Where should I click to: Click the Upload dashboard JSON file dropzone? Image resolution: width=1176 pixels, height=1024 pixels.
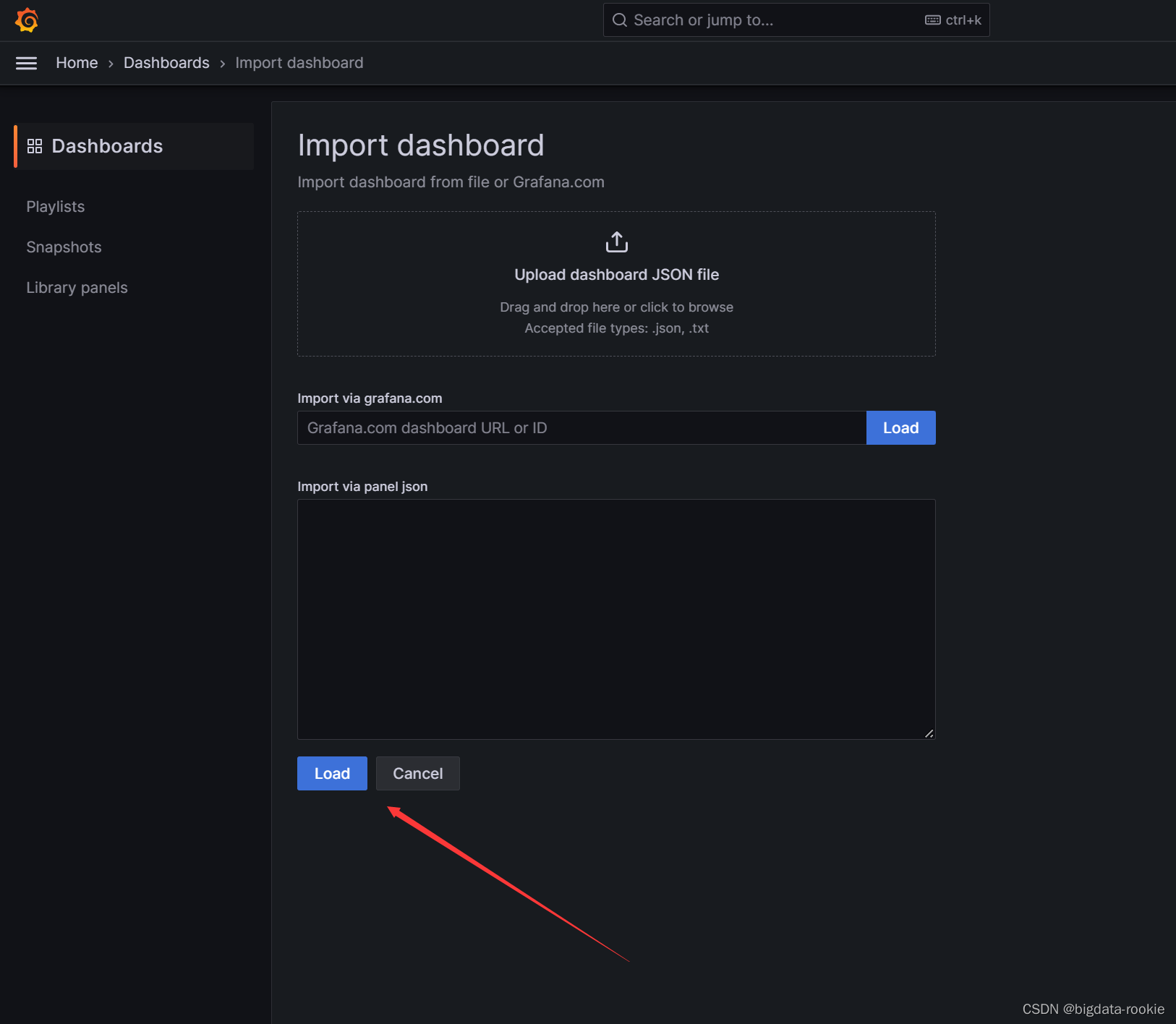pos(616,283)
